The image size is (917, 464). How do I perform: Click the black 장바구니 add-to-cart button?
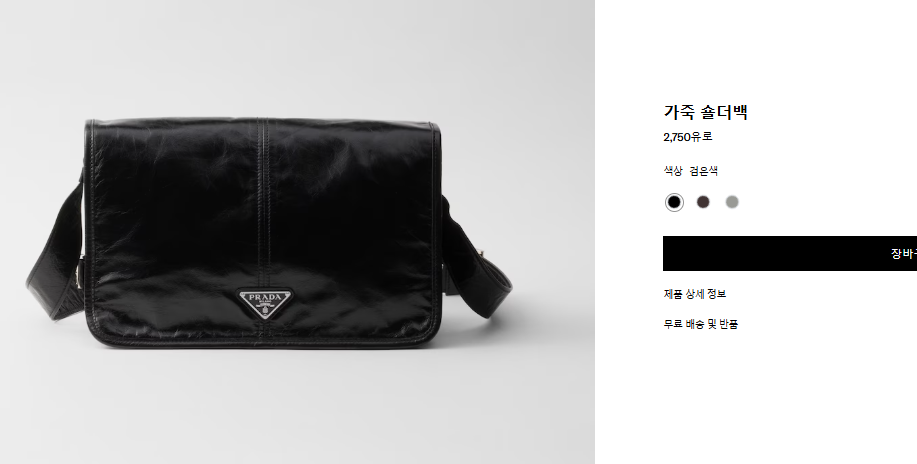click(790, 253)
